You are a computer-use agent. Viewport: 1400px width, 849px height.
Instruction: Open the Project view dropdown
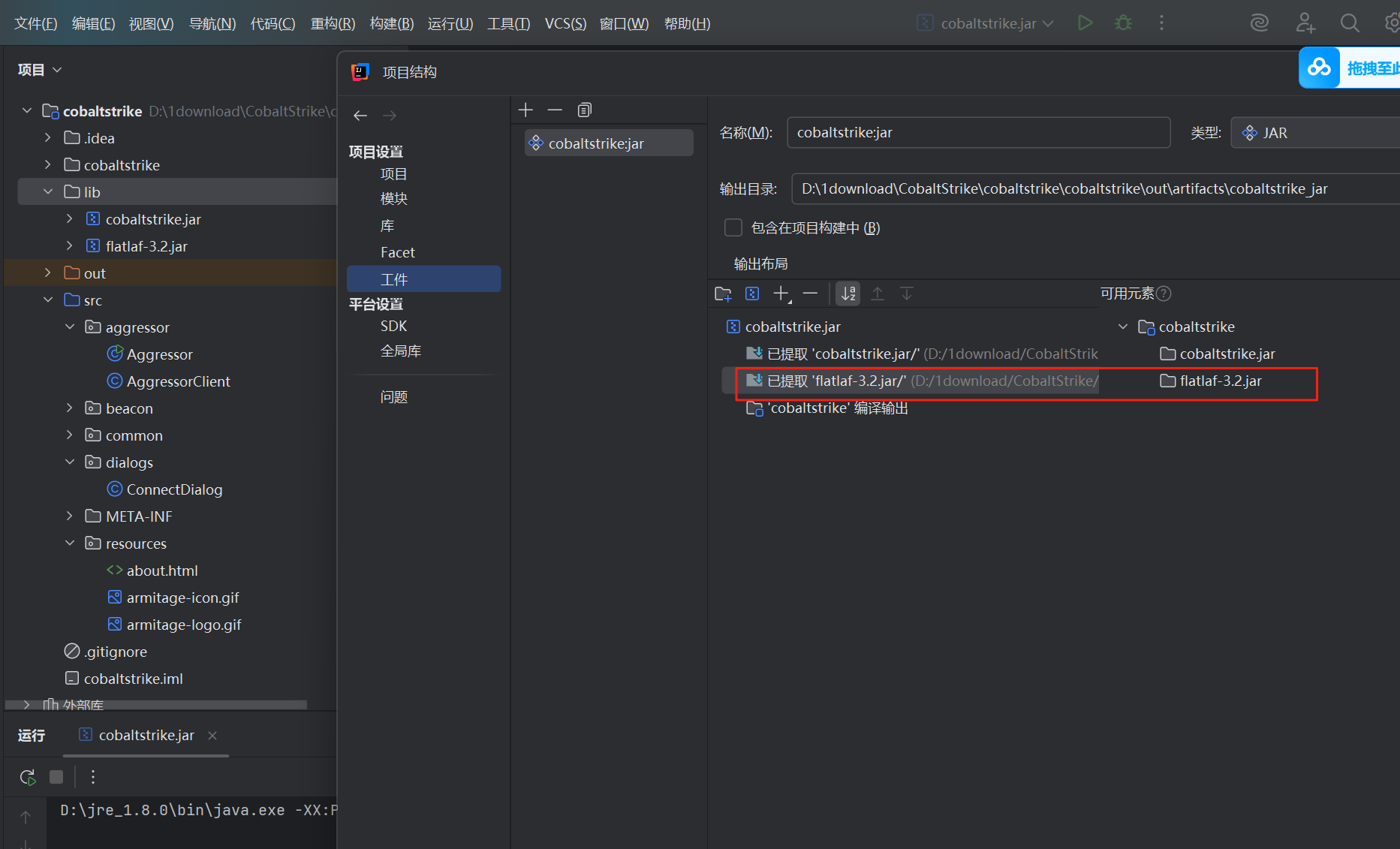pos(40,70)
